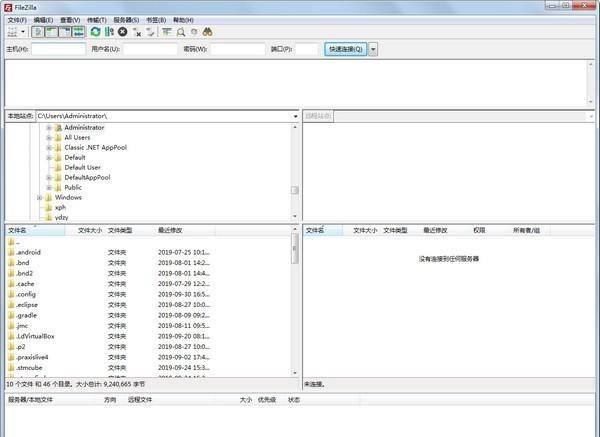Toggle the message log display
This screenshot has height=437, width=600.
[38, 32]
